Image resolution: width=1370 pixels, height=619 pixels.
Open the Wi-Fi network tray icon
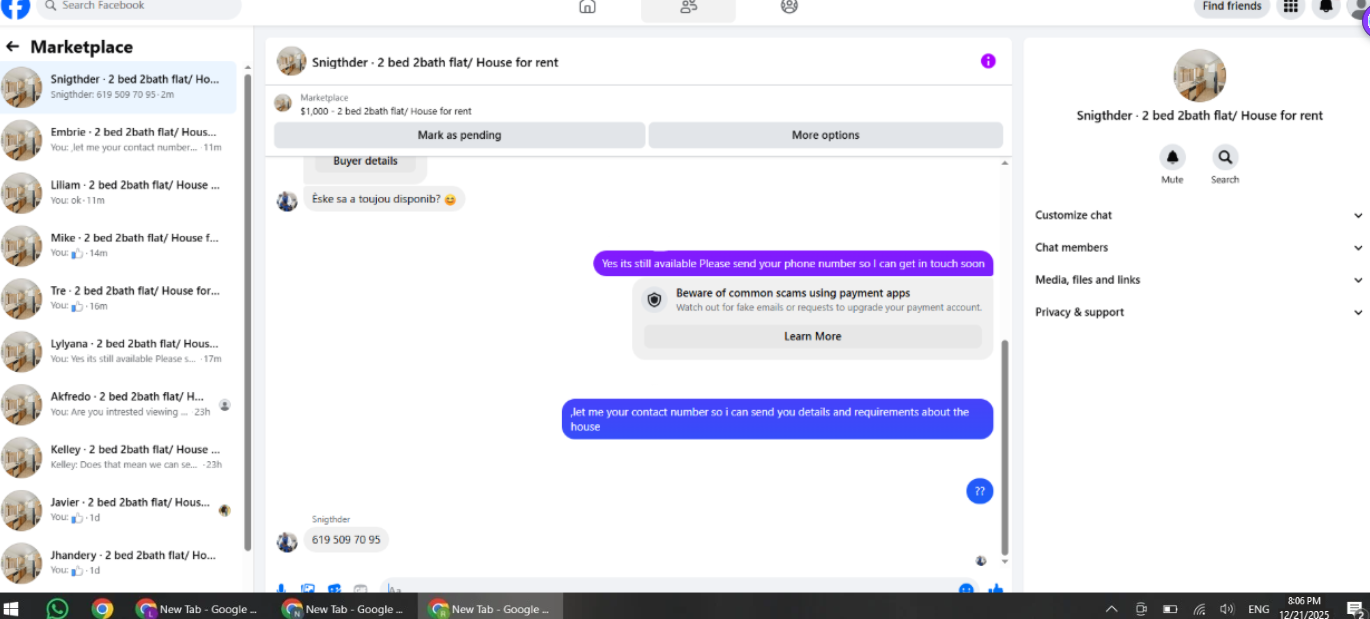click(x=1199, y=609)
